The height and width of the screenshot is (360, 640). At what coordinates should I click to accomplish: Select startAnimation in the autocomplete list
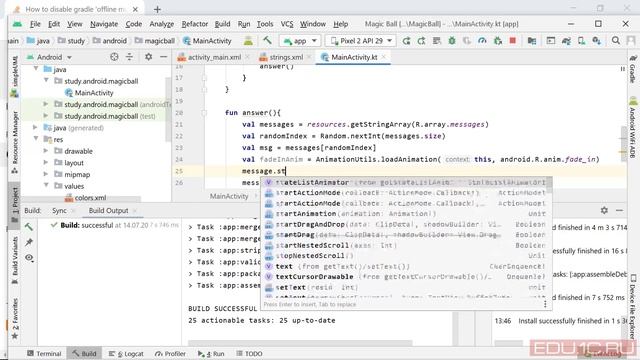[406, 213]
